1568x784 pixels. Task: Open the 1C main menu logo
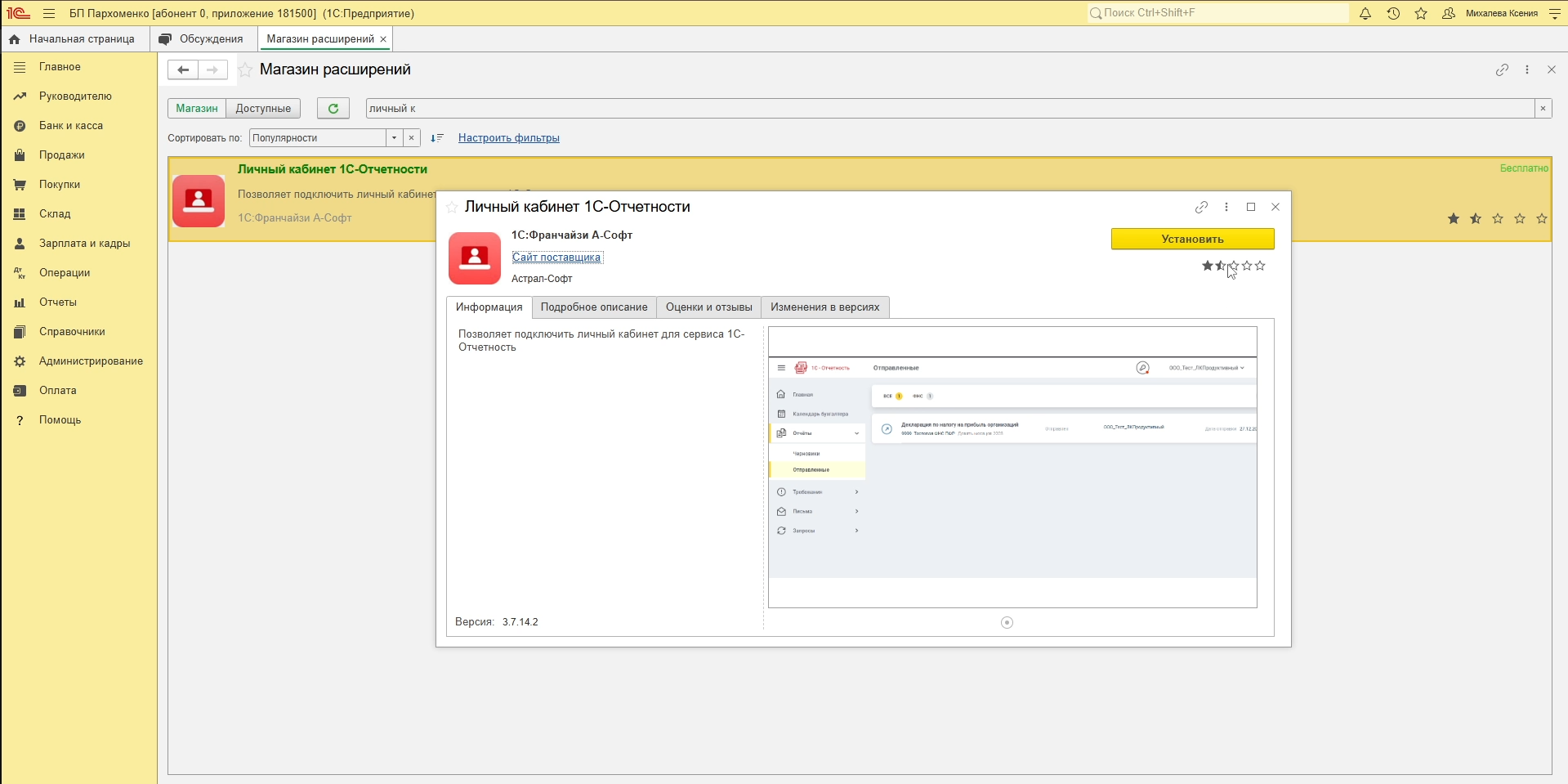click(18, 13)
